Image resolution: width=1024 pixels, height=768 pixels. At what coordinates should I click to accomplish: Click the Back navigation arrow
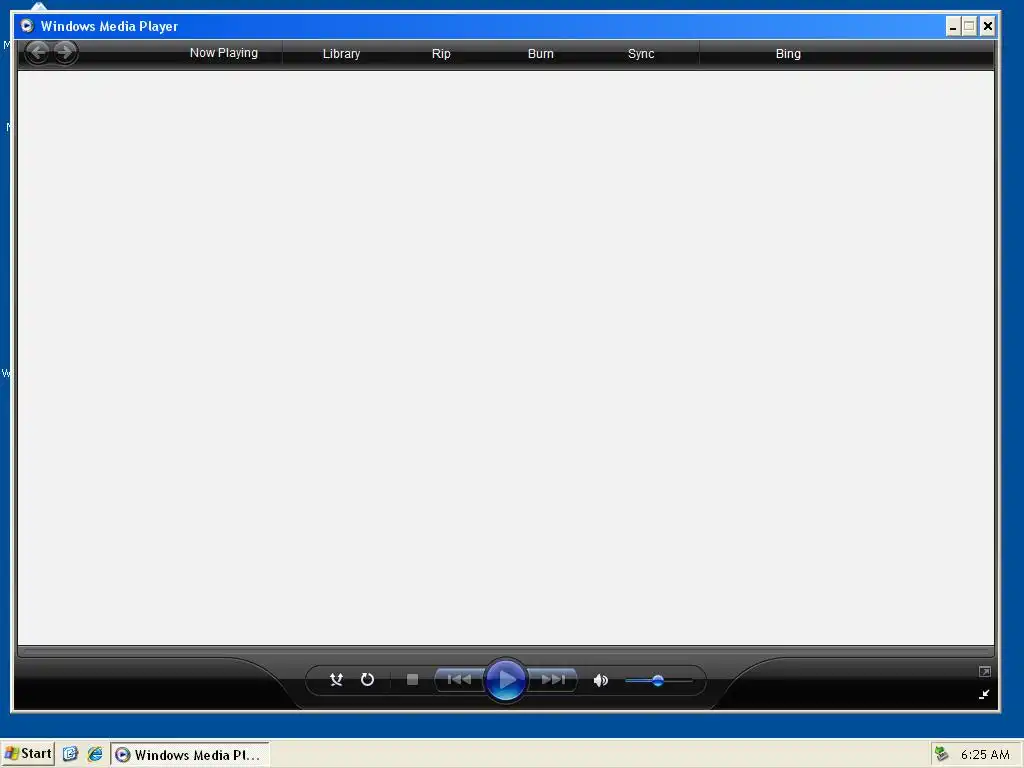click(38, 52)
